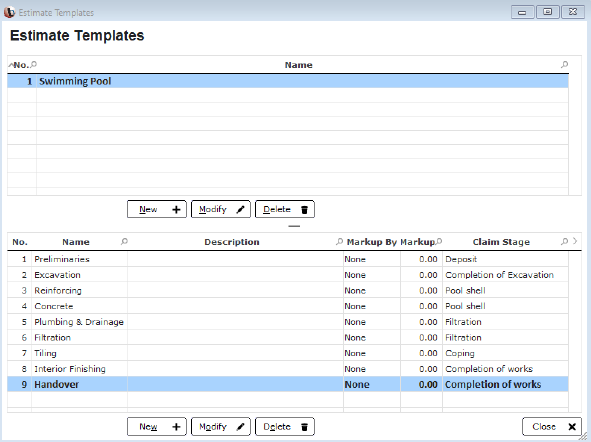Select the Reinforcing row
591x442 pixels.
[x=288, y=291]
